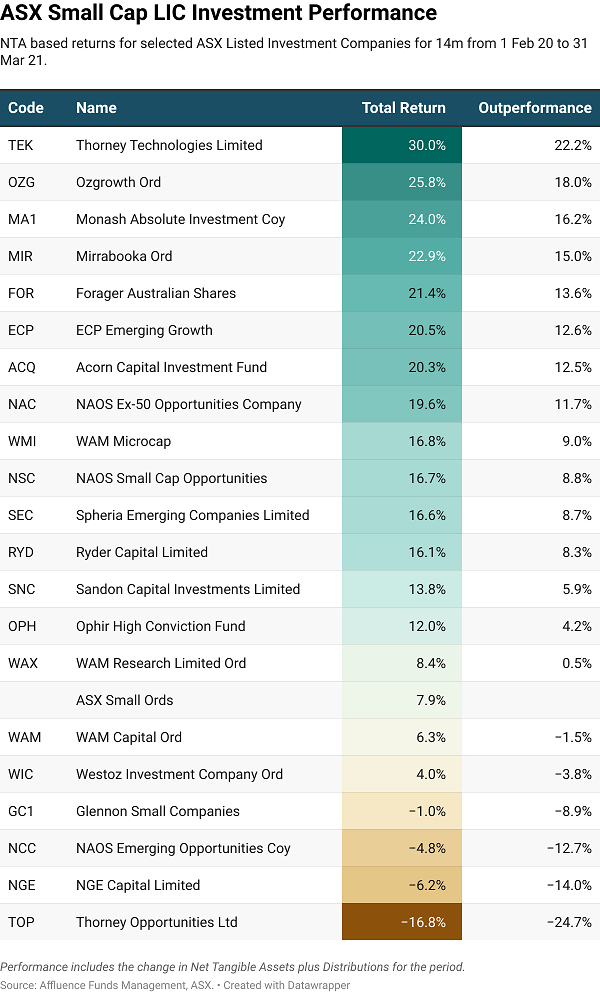
Task: Select the Thorney Technologies Limited row name
Action: click(x=169, y=145)
